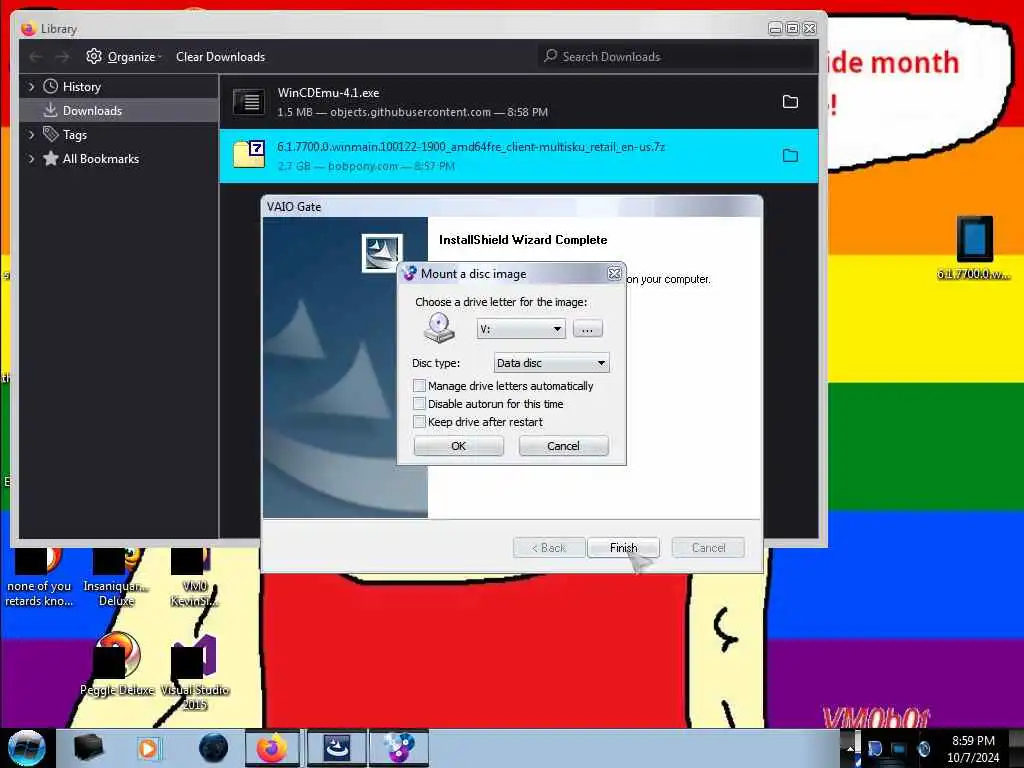This screenshot has height=768, width=1024.
Task: Open the VAIO Gate installer taskbar button
Action: coord(337,748)
